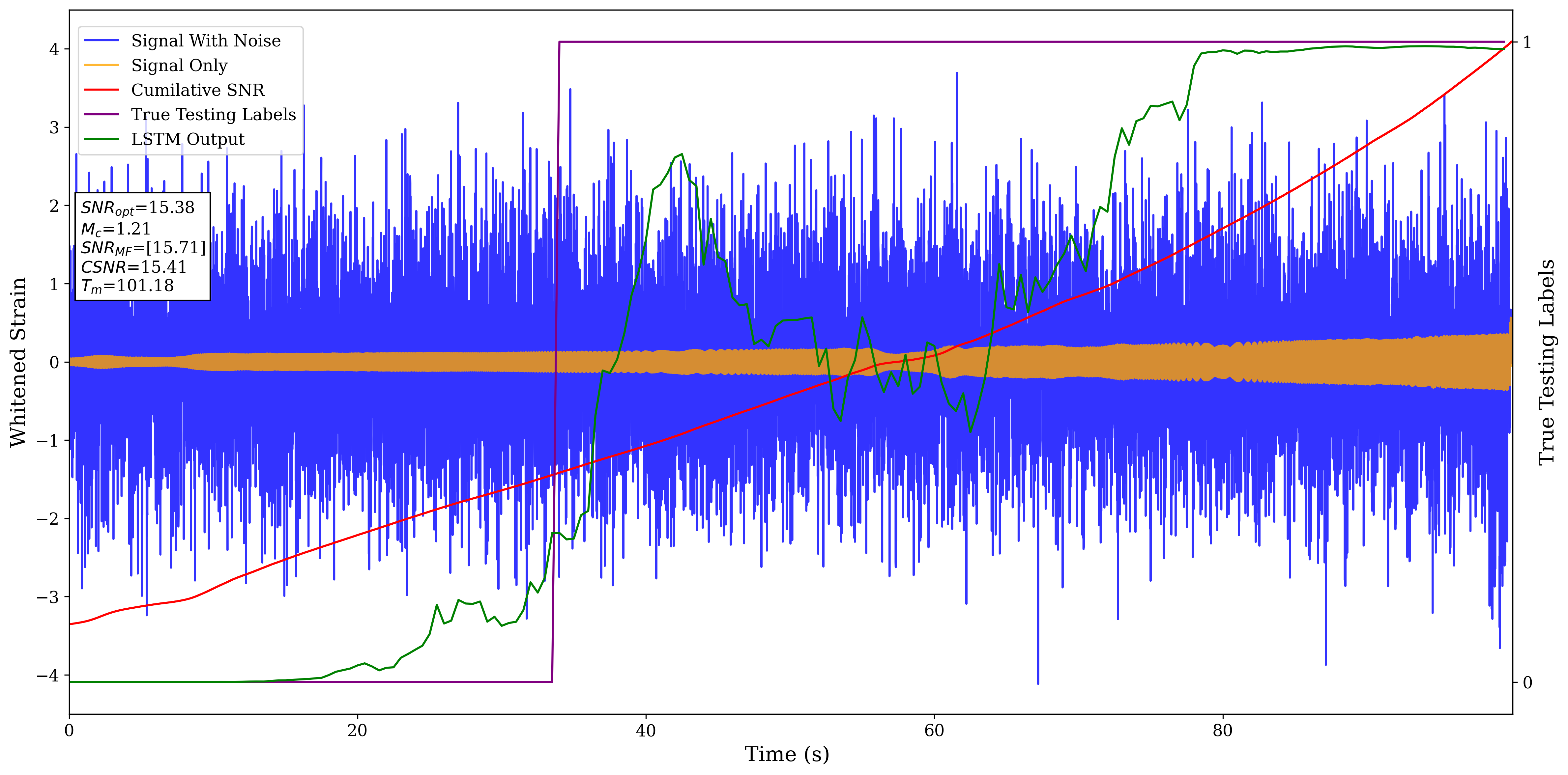Click the CSNR=15.41 annotation text
Screen dimensions: 1568x775
(133, 267)
